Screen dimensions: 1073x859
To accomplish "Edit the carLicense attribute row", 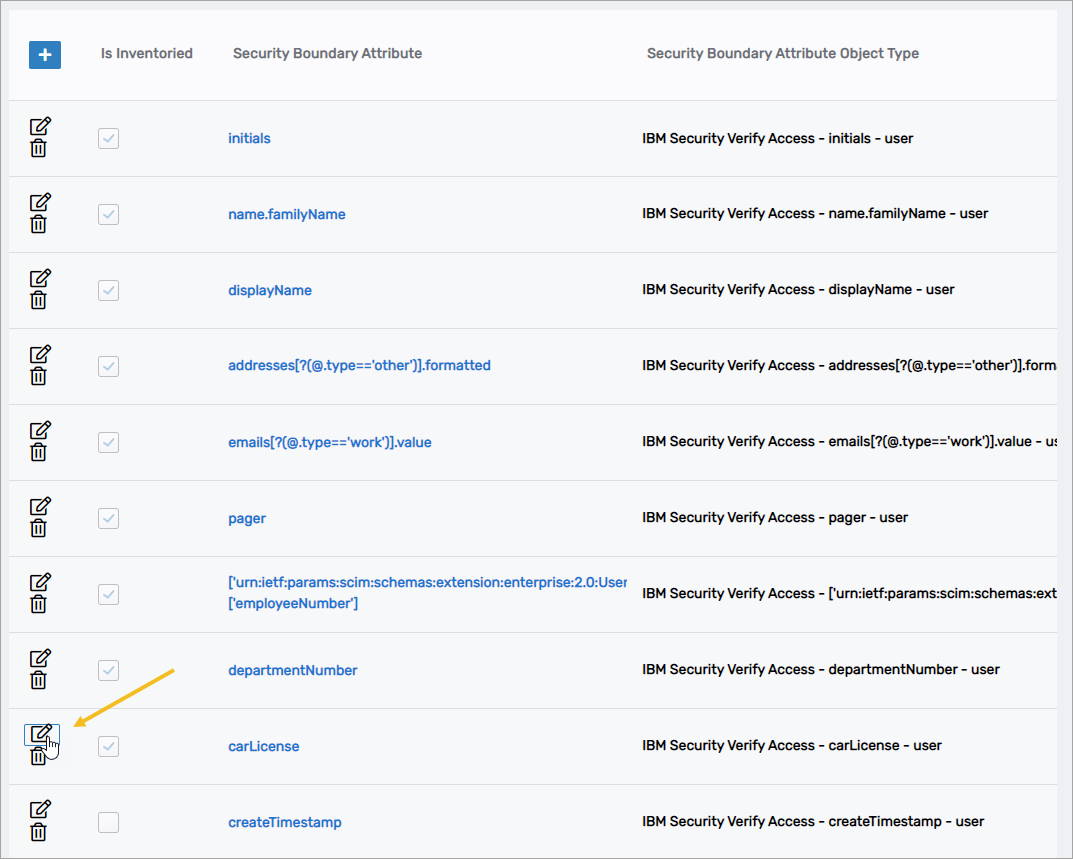I will [40, 734].
